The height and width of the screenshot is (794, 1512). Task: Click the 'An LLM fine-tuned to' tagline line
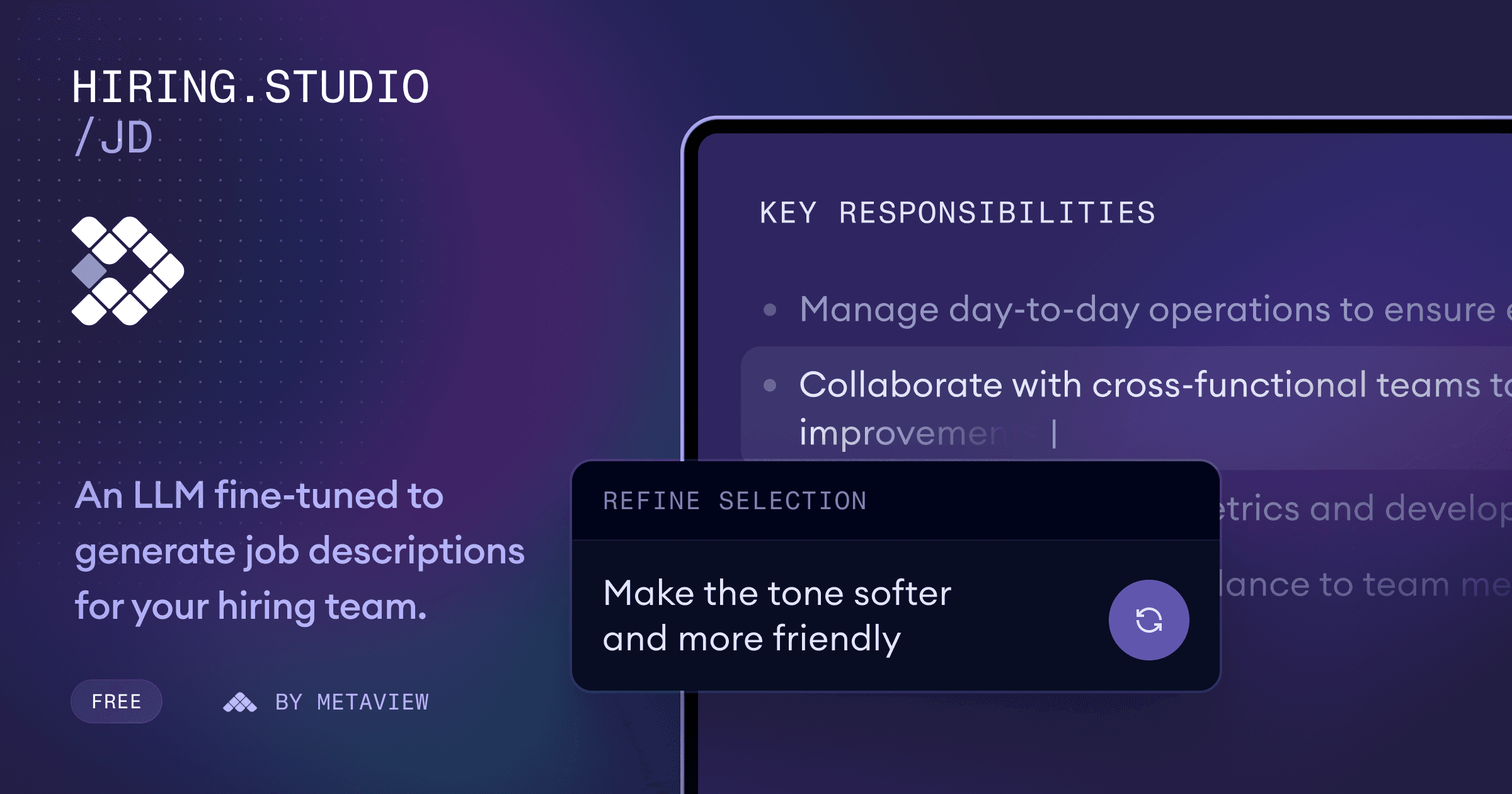pos(259,495)
